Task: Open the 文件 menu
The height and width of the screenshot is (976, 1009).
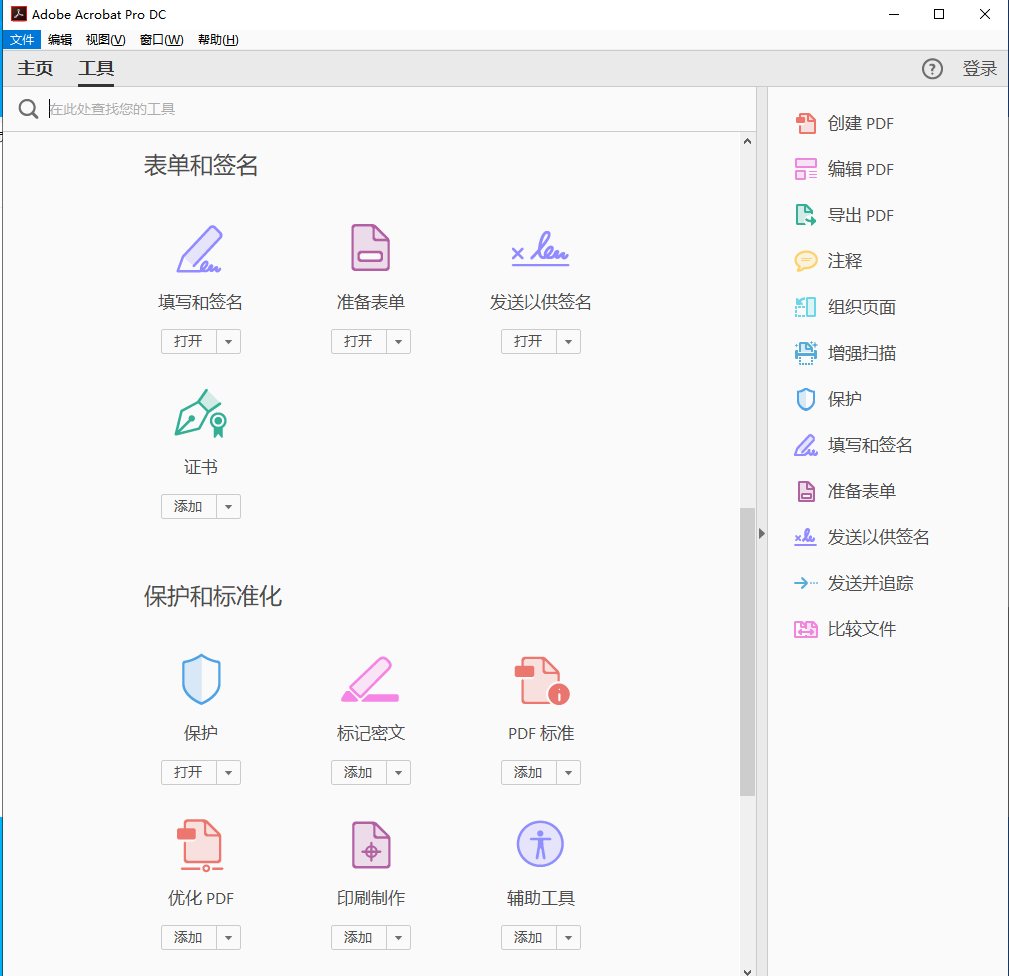Action: coord(22,39)
